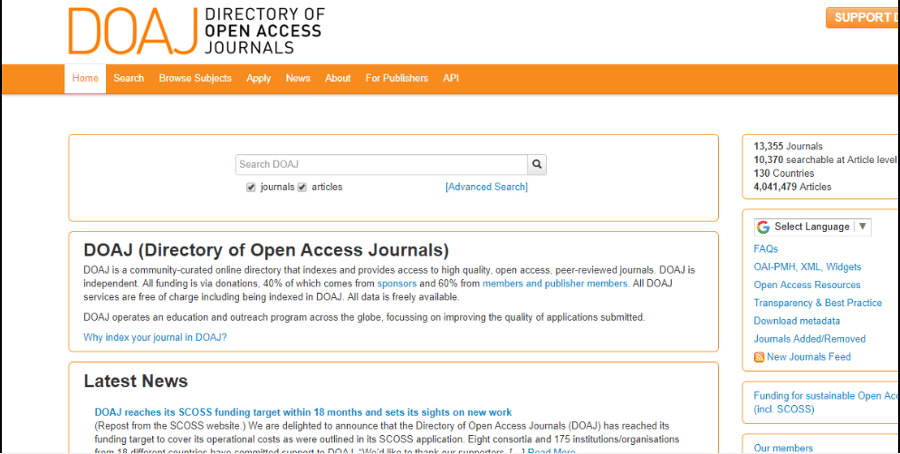This screenshot has height=454, width=900.
Task: Click the RSS feed icon
Action: [759, 357]
